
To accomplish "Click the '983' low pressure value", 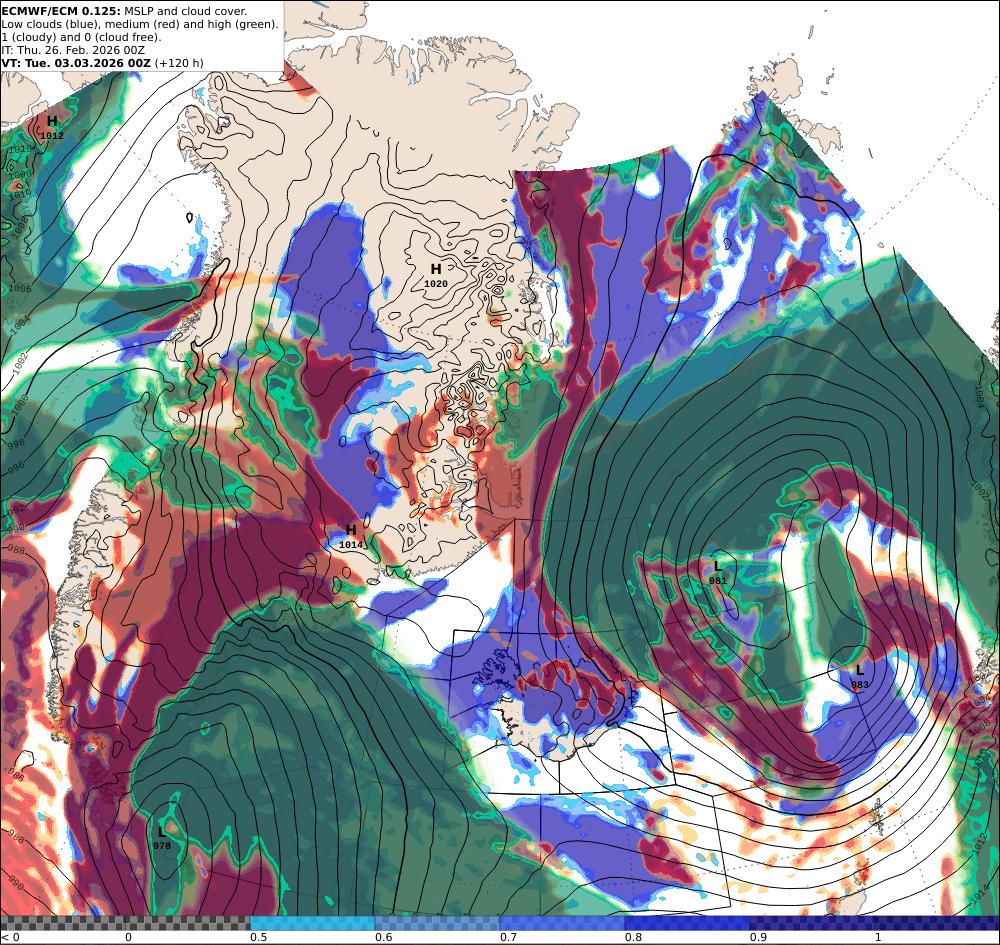I will pyautogui.click(x=860, y=685).
